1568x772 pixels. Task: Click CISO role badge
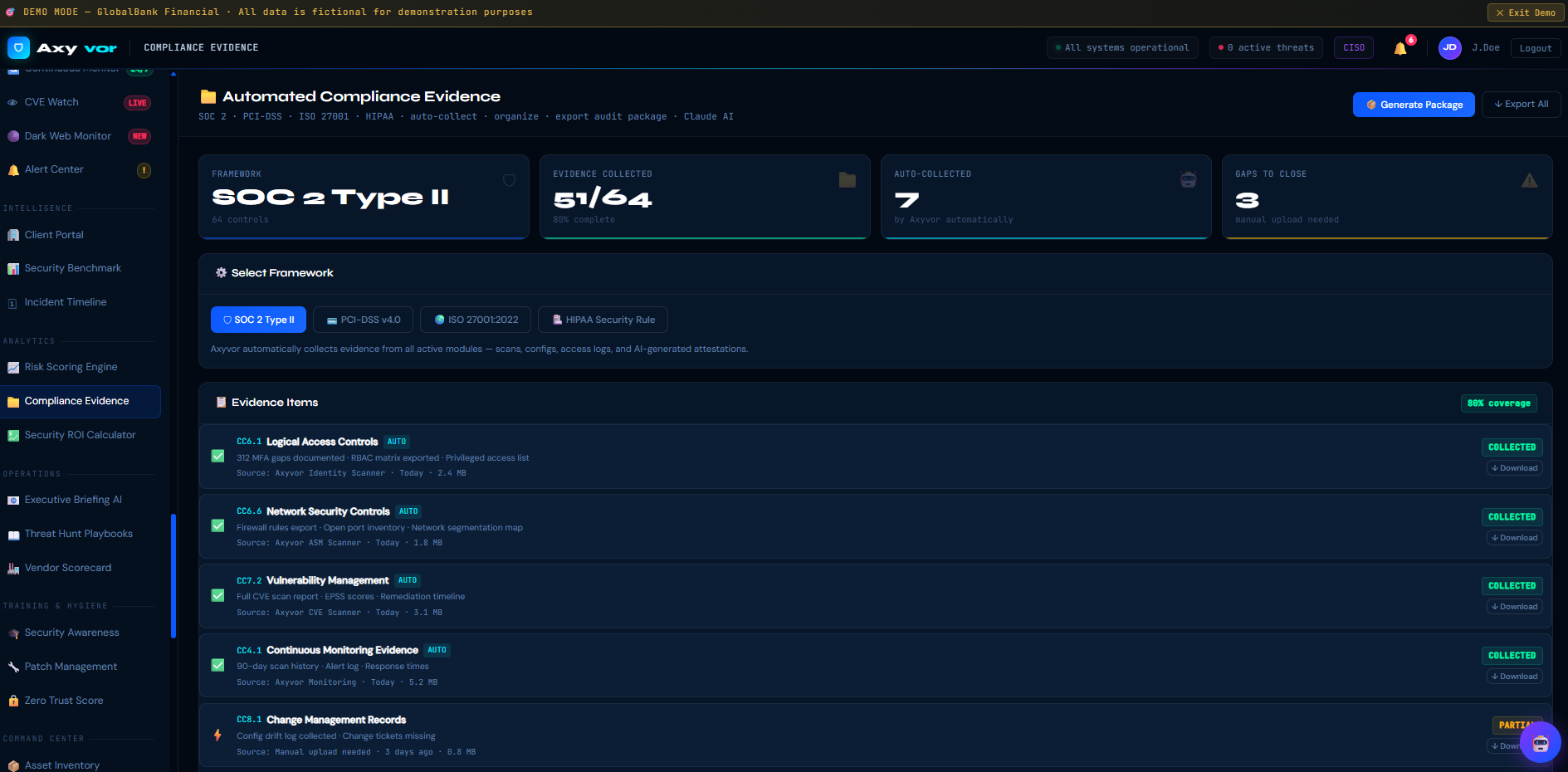(x=1354, y=48)
